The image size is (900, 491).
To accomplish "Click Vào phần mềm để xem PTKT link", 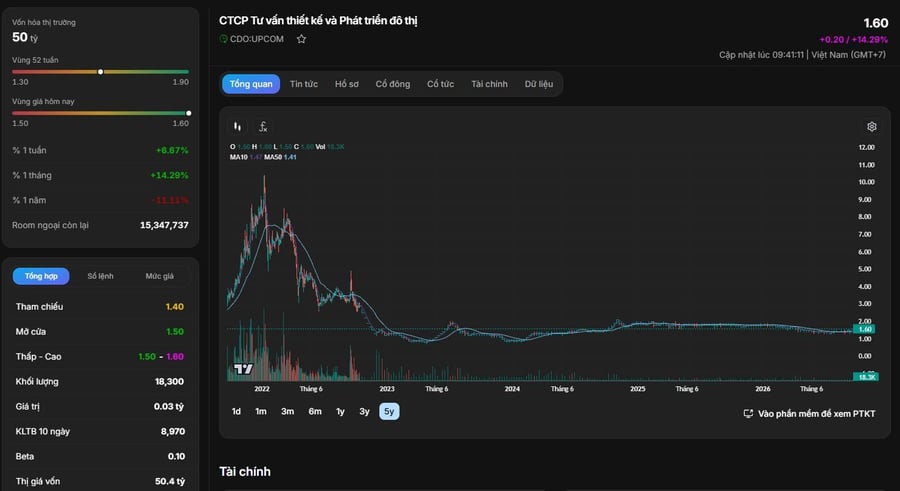I will (816, 413).
